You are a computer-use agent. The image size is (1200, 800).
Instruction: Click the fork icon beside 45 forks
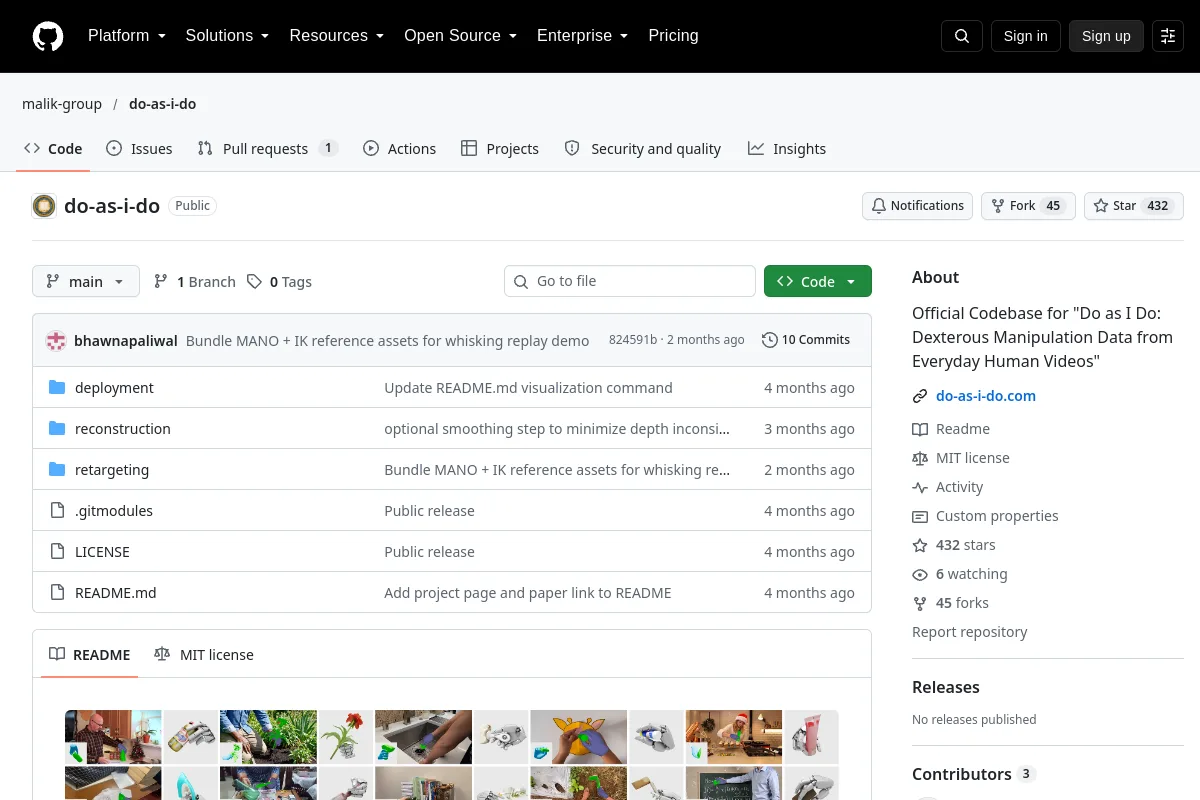920,603
